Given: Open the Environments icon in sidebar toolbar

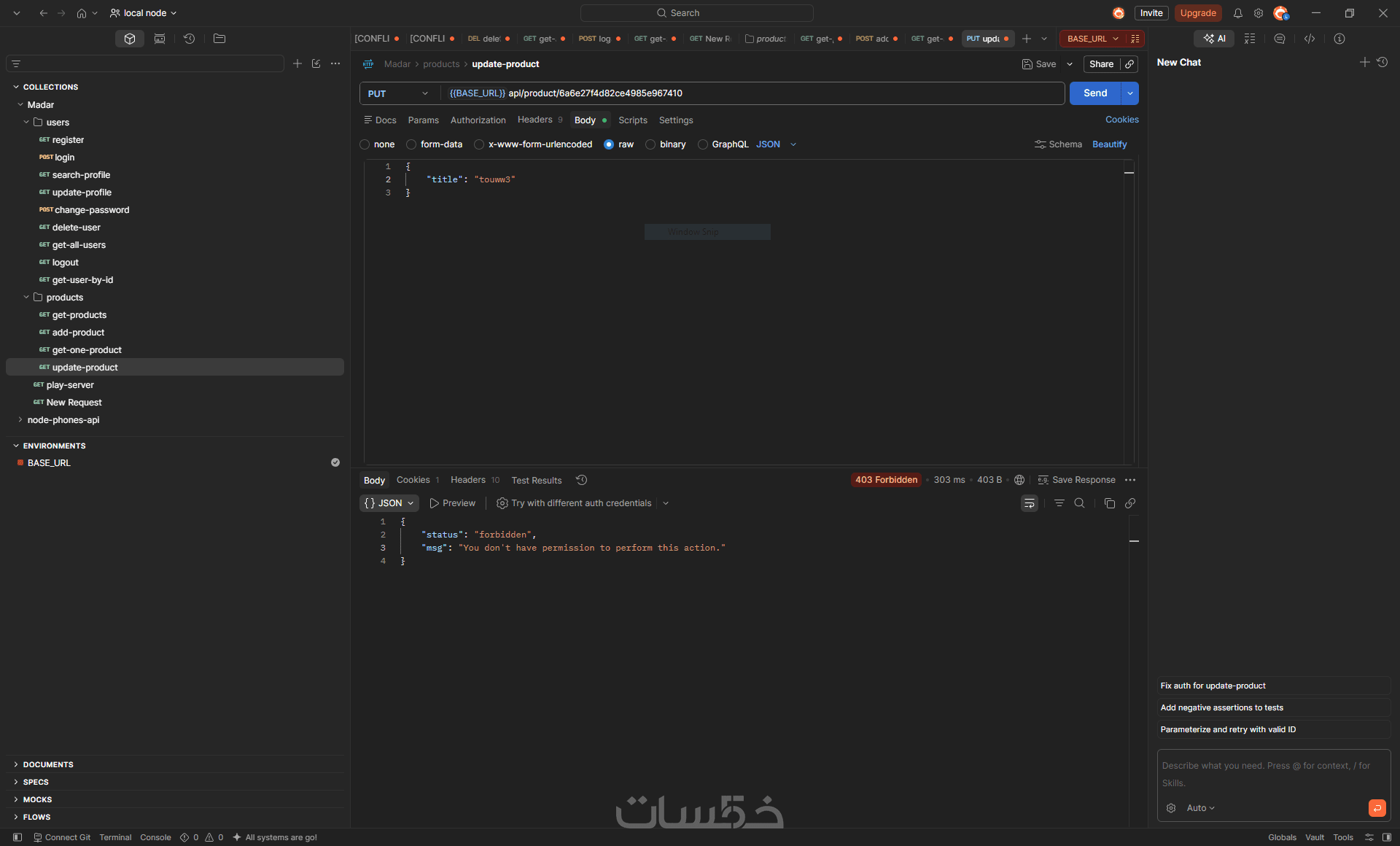Looking at the screenshot, I should point(160,39).
